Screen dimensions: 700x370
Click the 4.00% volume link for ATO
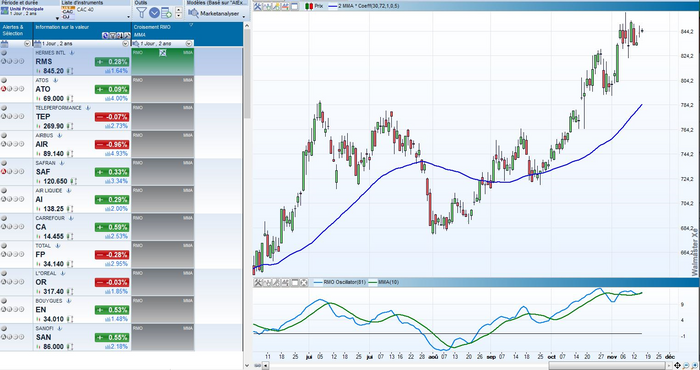coord(117,98)
